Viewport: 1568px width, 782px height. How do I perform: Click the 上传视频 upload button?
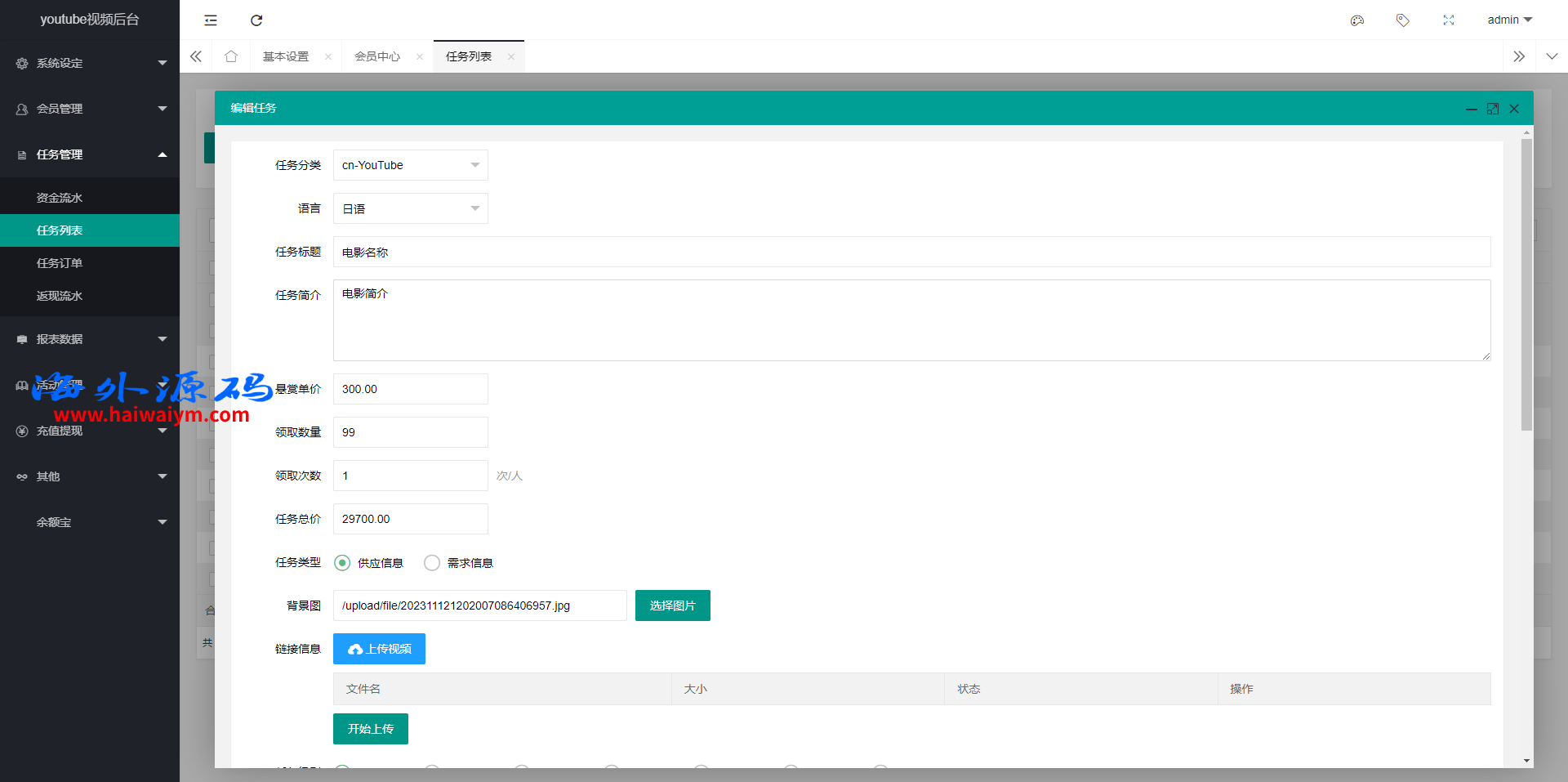point(379,649)
